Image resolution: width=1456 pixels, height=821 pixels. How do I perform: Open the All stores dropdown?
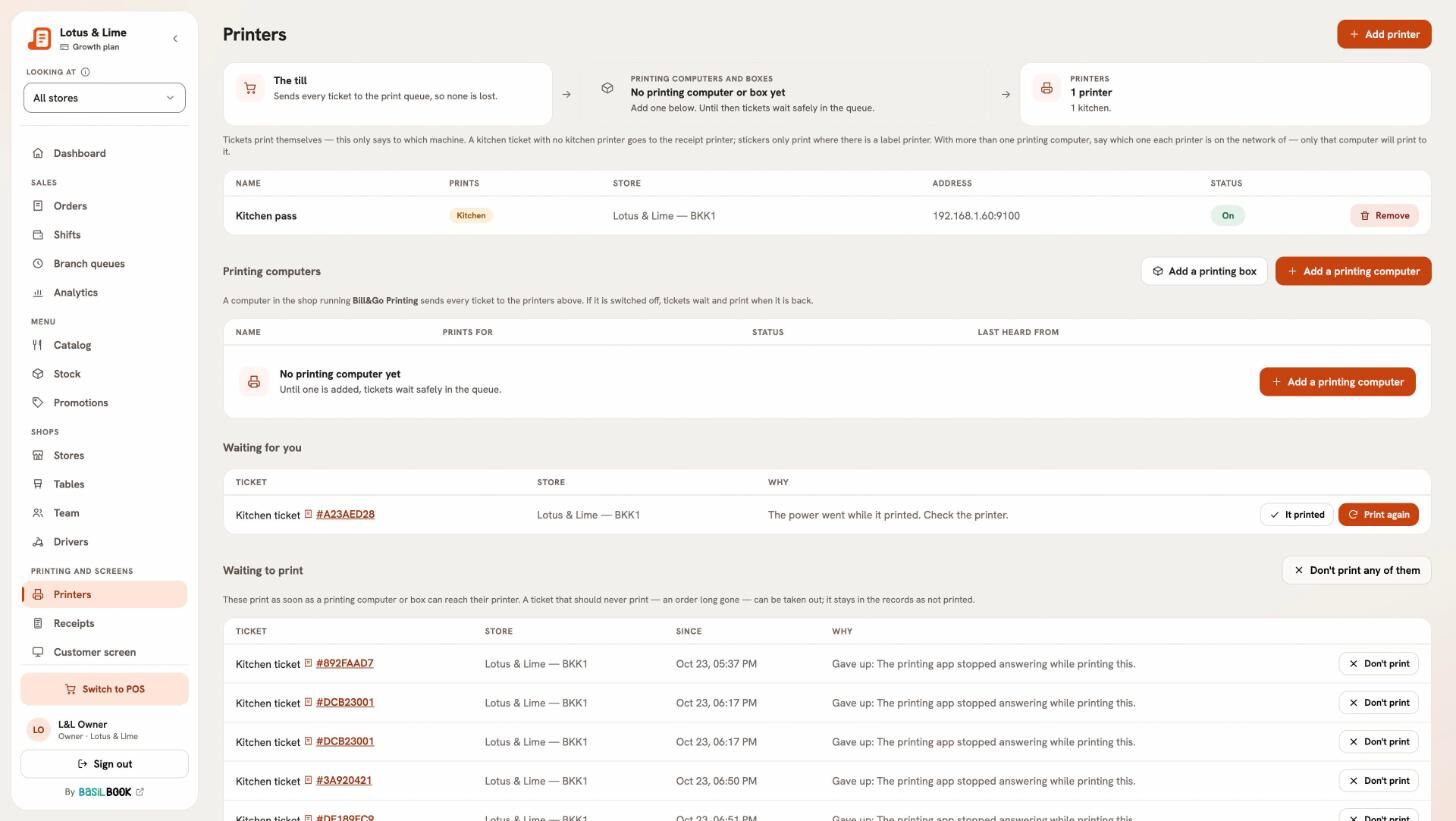click(x=104, y=98)
